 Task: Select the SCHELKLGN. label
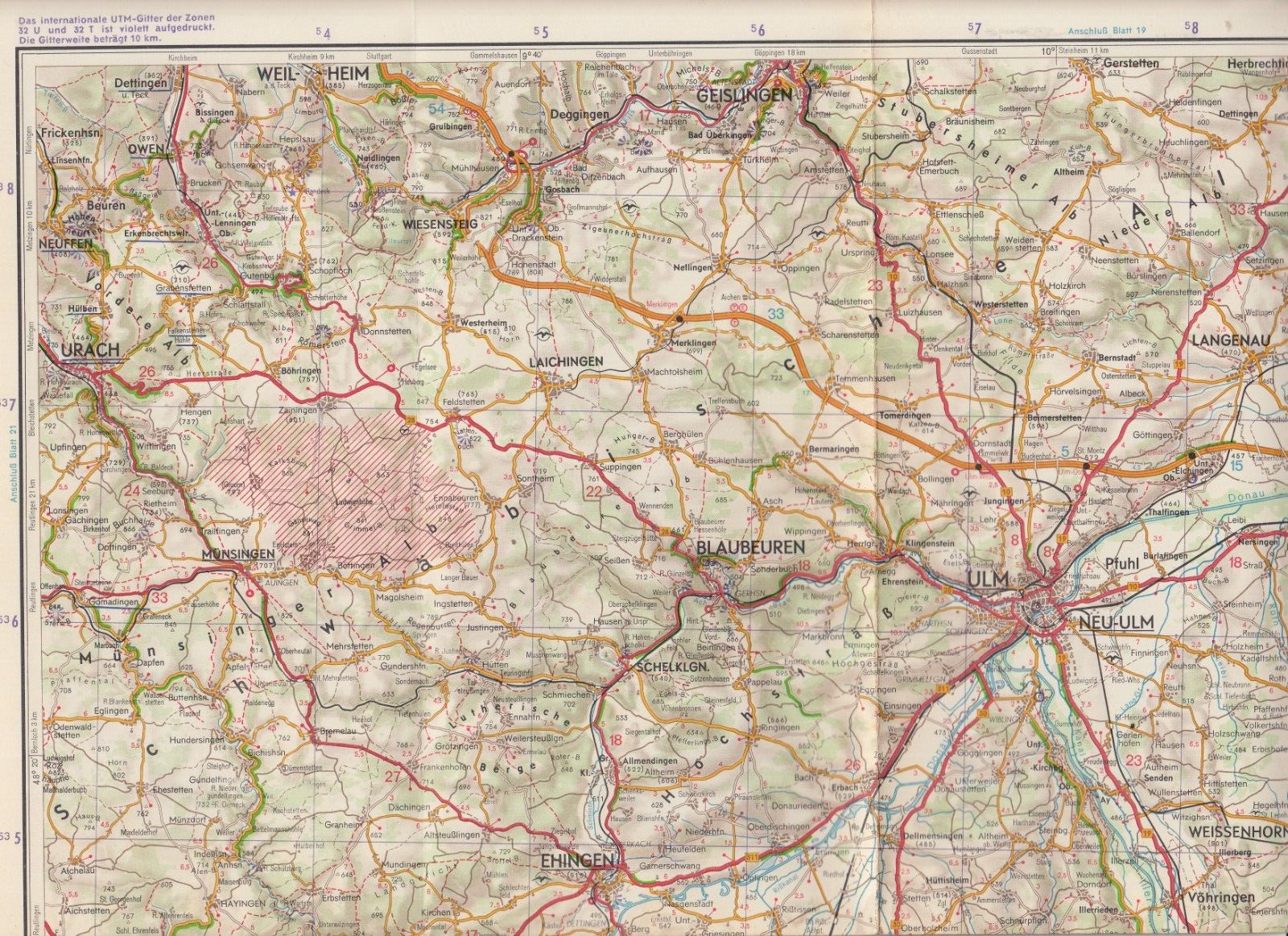click(x=671, y=668)
